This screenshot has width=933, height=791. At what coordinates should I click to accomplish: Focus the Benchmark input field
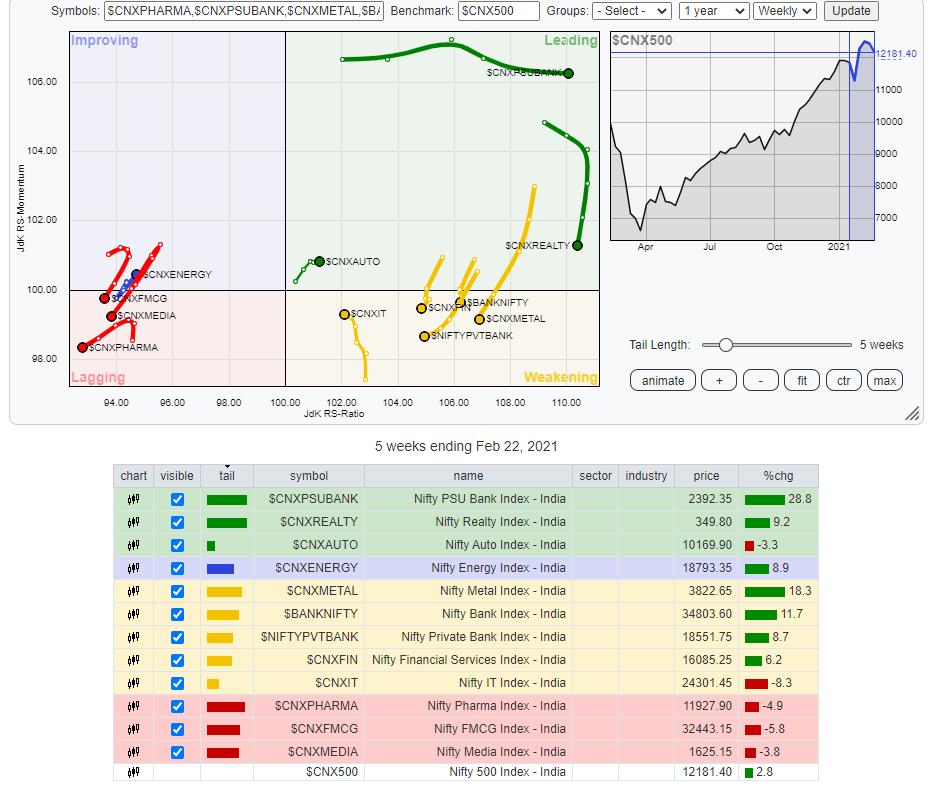click(499, 11)
